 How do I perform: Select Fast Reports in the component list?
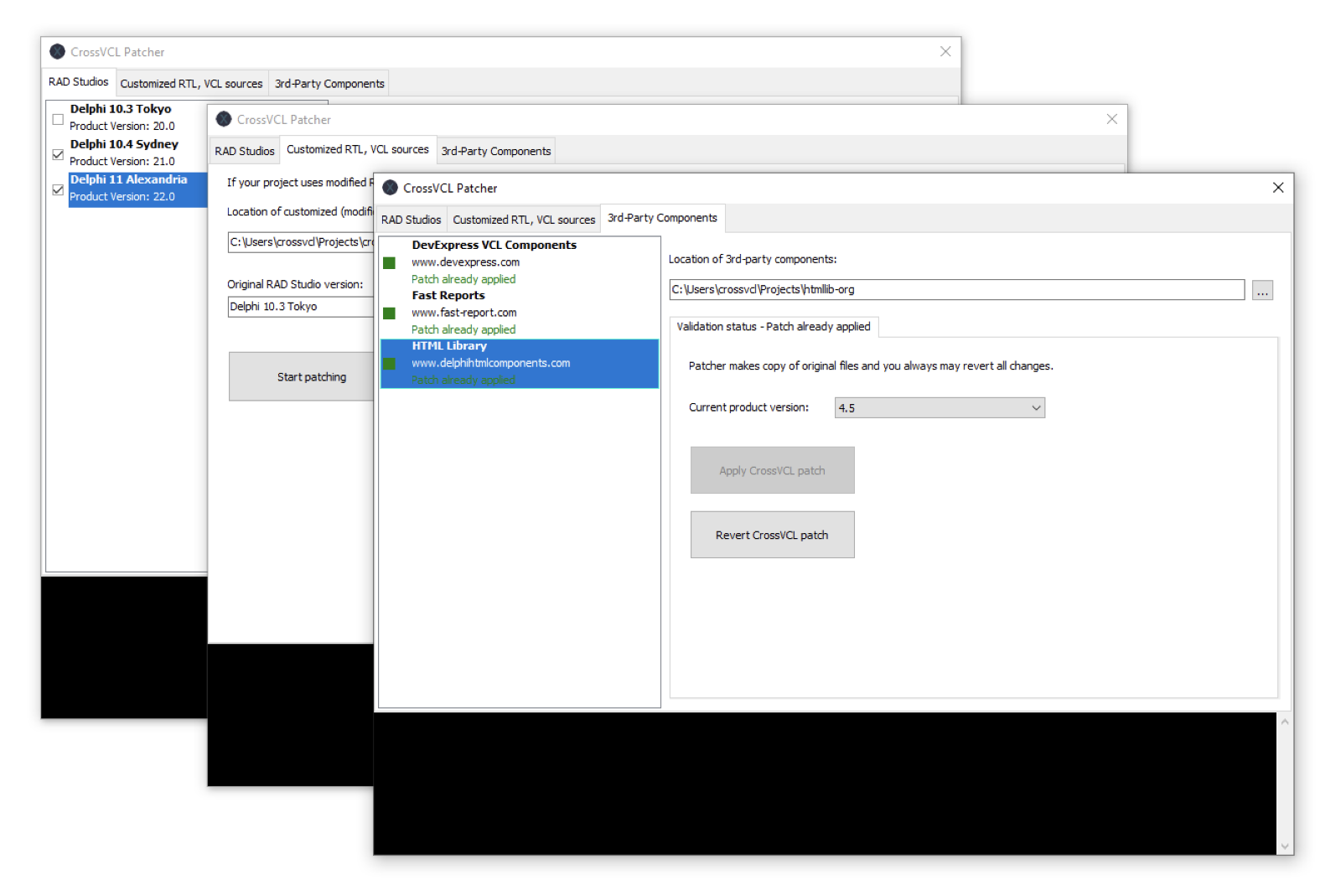tap(448, 296)
